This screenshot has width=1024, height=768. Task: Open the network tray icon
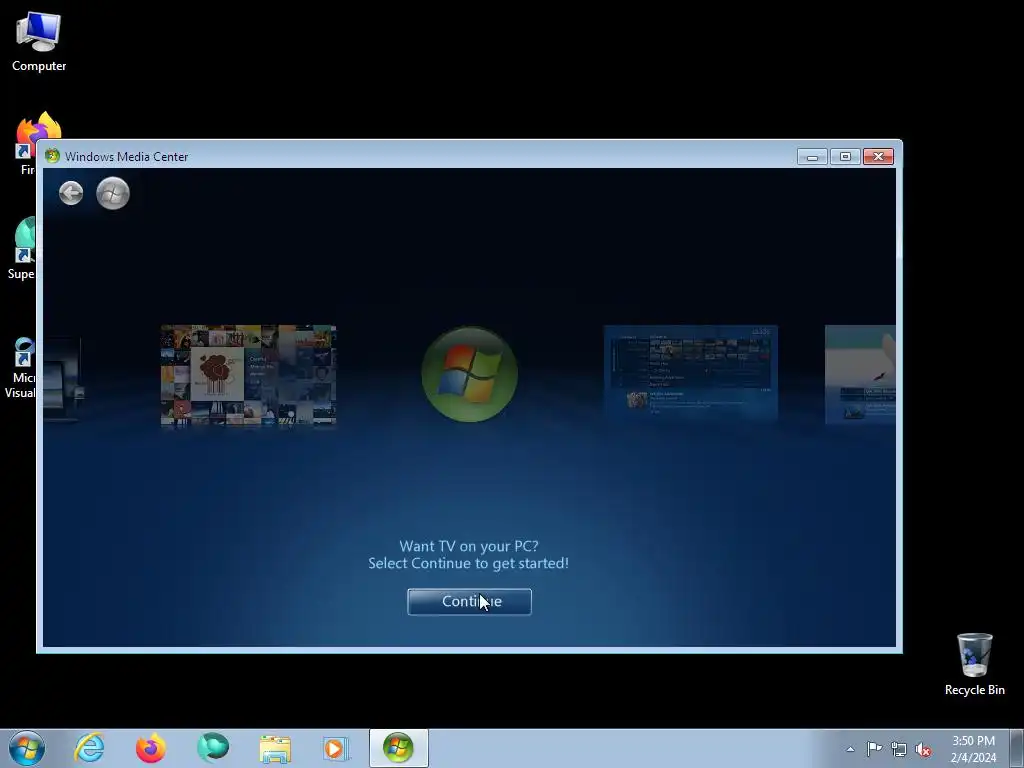899,749
